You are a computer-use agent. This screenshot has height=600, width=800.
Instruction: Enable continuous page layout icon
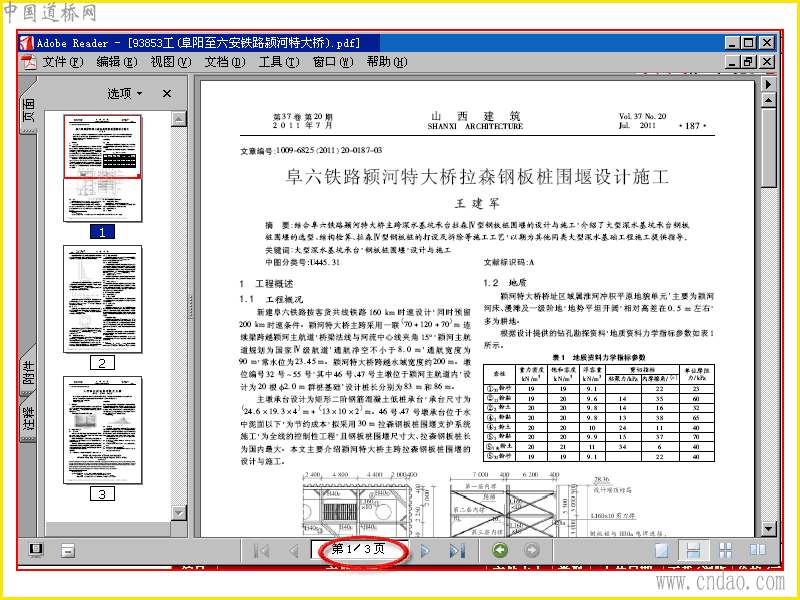(x=693, y=551)
